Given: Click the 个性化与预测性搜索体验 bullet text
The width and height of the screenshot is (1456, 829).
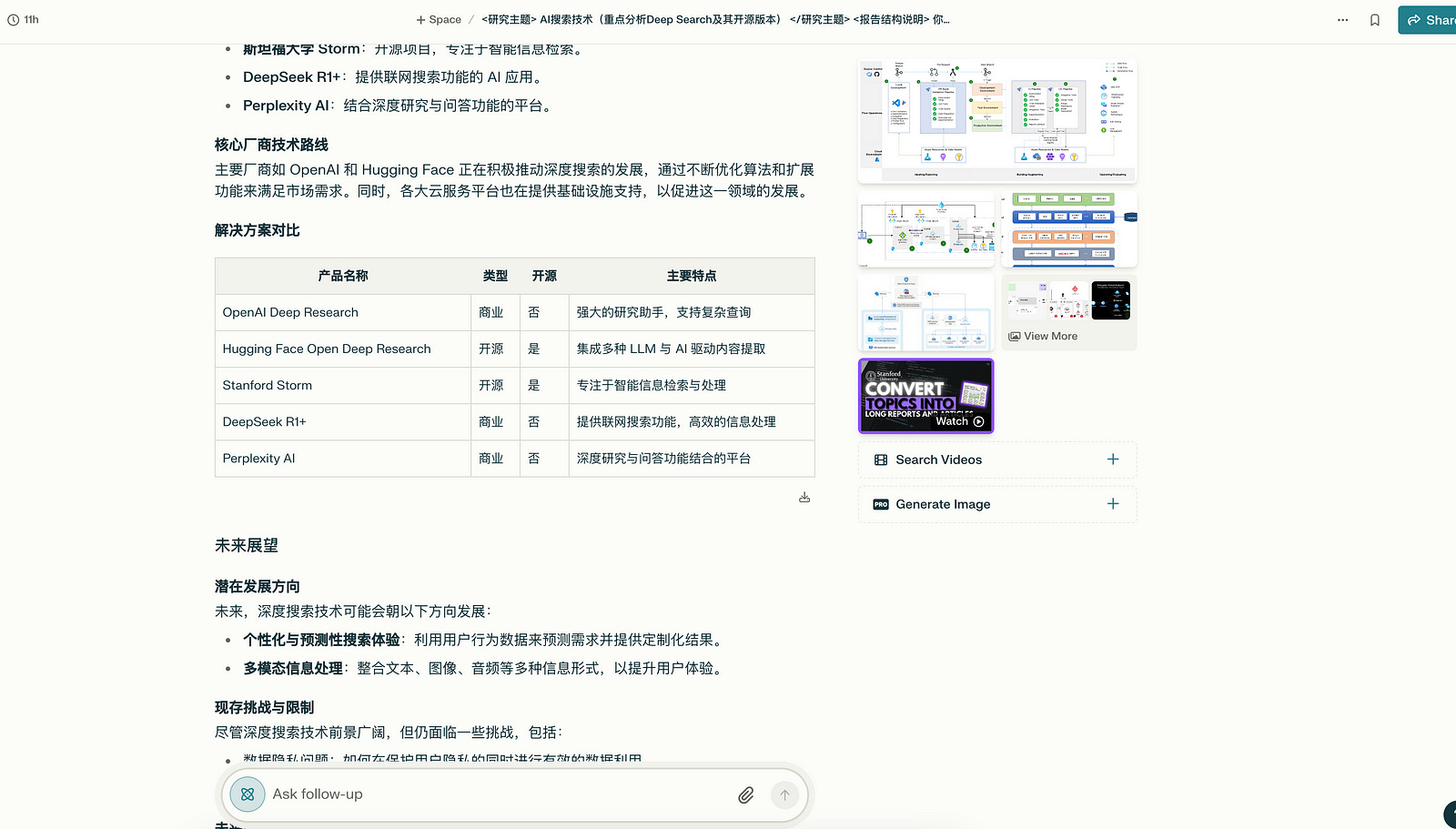Looking at the screenshot, I should click(321, 640).
